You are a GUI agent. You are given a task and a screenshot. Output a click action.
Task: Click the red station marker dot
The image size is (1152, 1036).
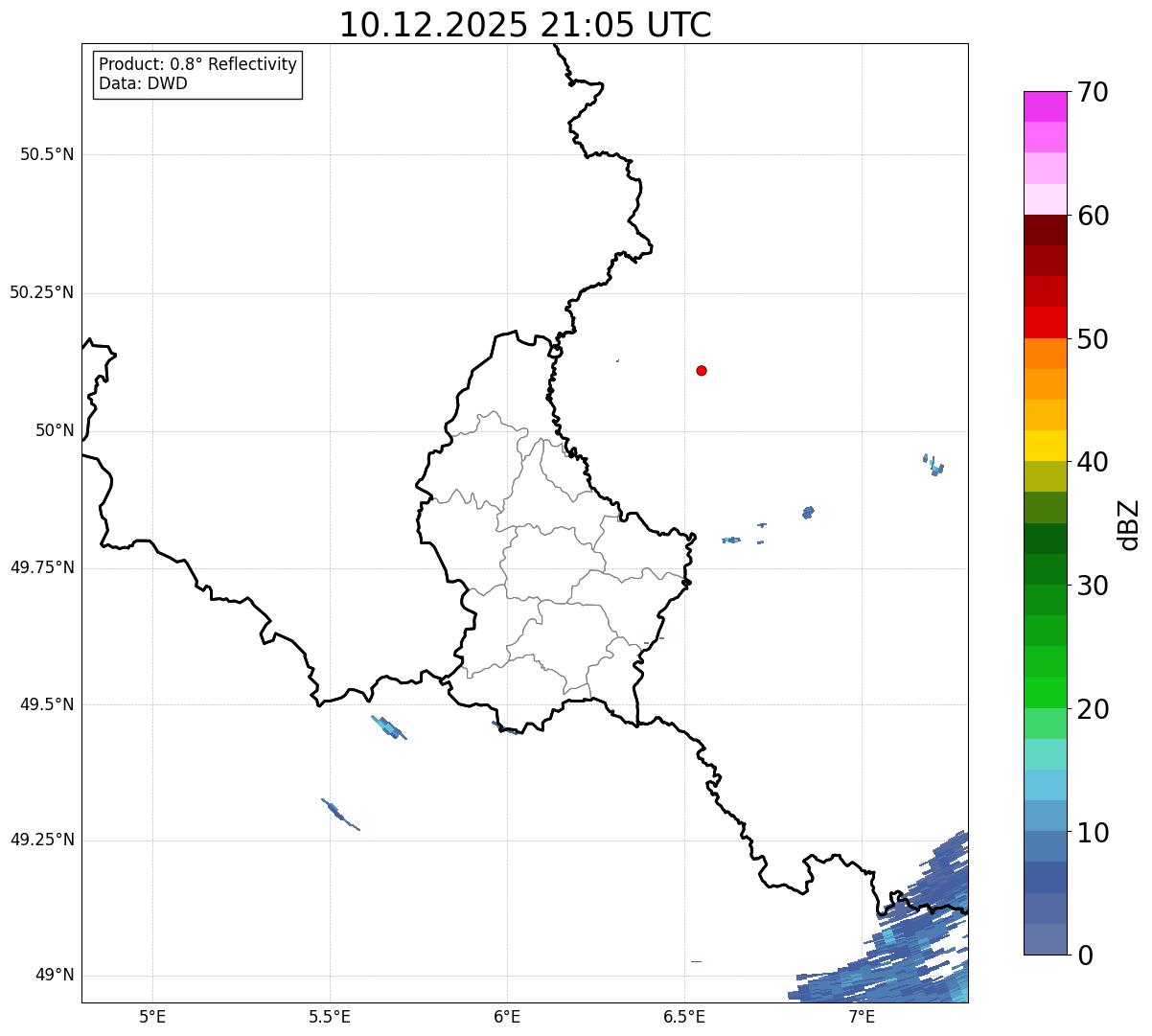tap(702, 370)
